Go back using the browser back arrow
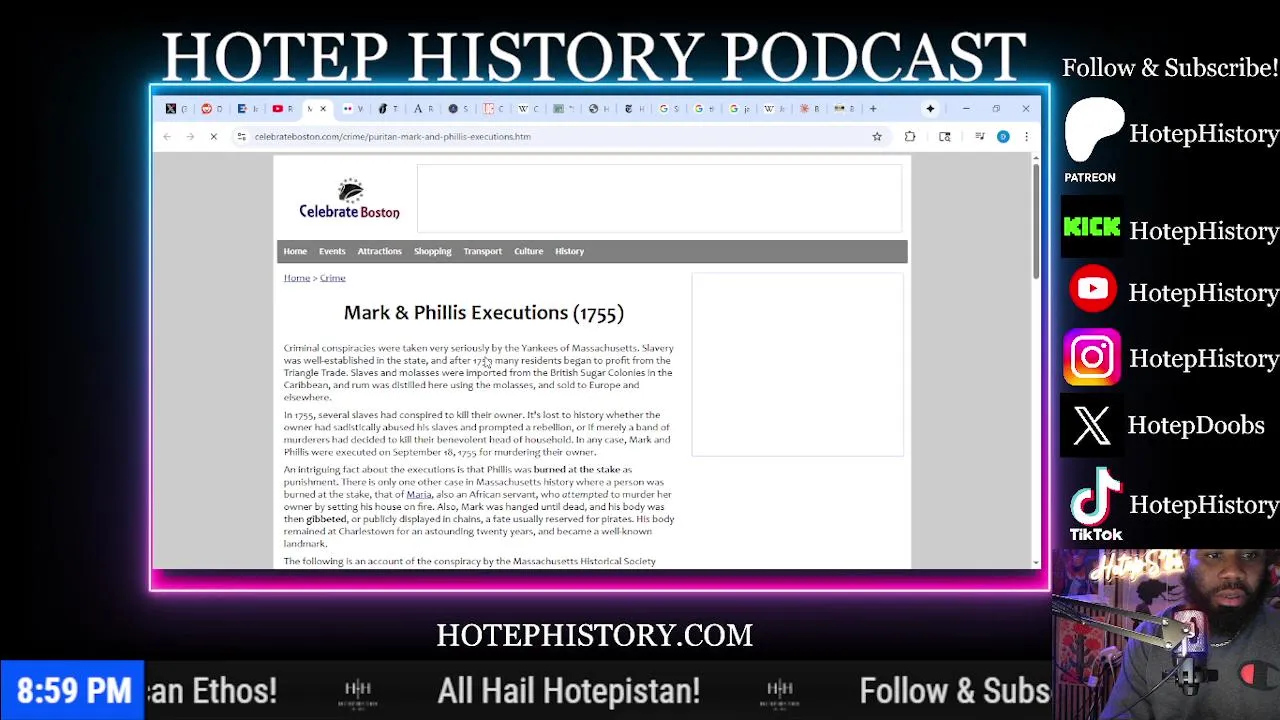1280x720 pixels. (167, 137)
